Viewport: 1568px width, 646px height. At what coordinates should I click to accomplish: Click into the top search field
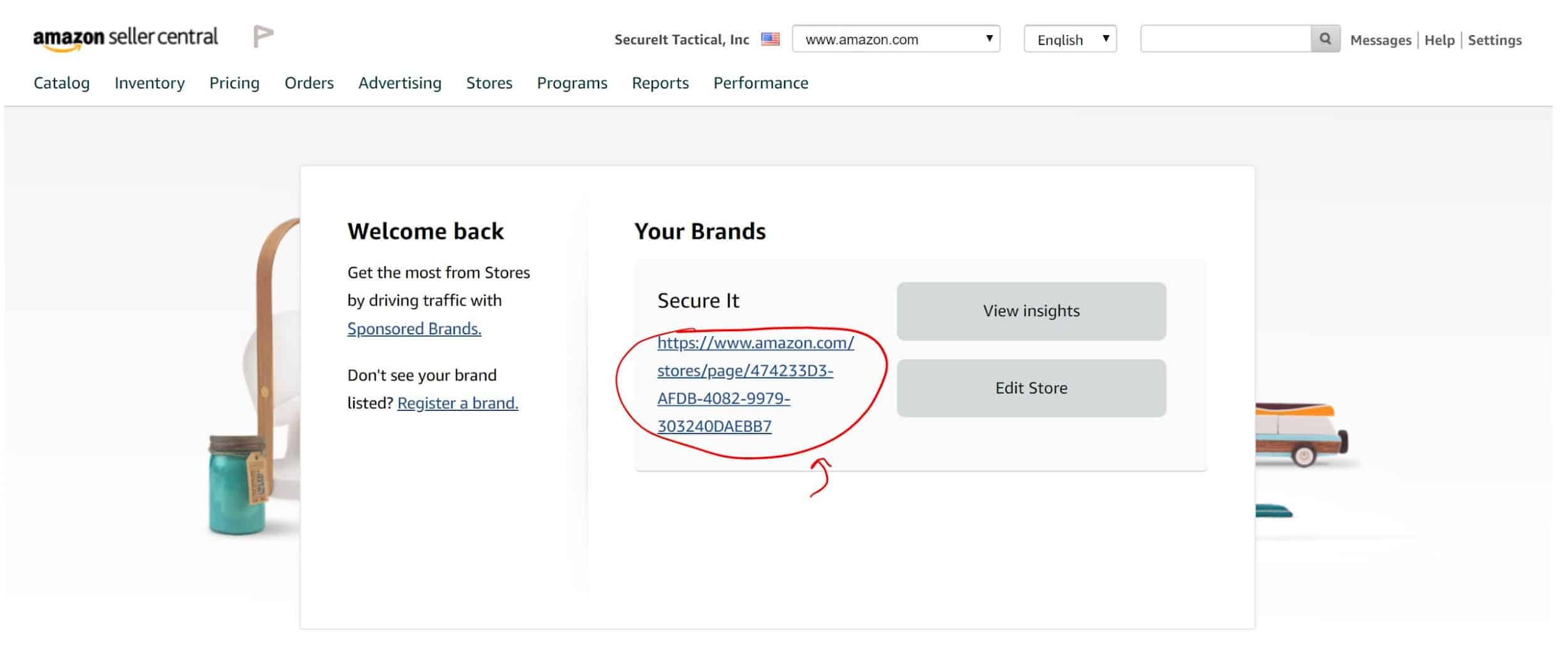click(1226, 39)
